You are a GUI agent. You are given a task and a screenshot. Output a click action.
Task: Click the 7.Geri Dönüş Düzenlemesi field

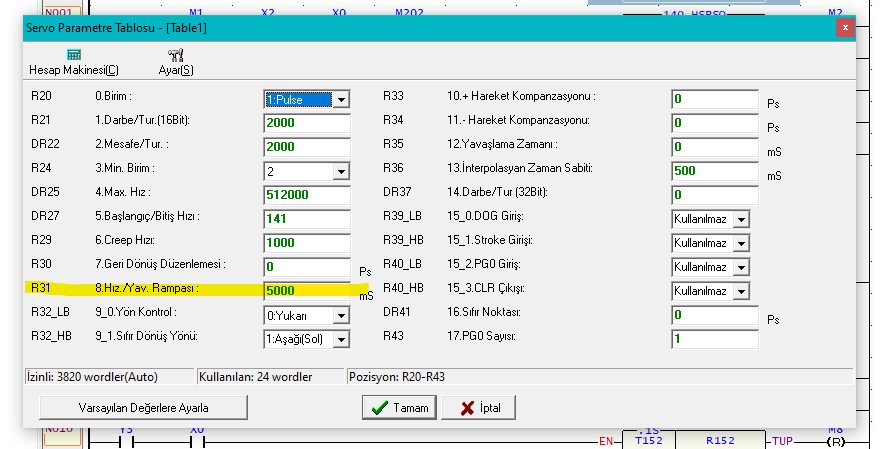click(307, 267)
